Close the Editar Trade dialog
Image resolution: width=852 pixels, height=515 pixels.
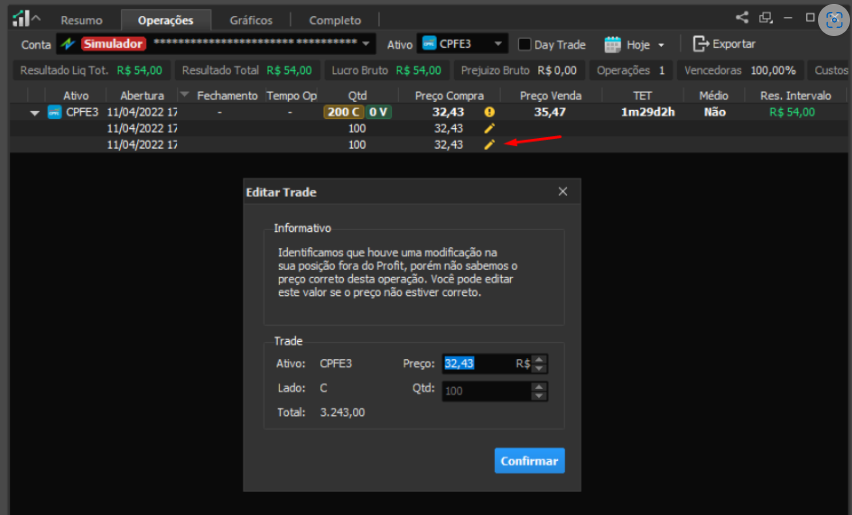(x=563, y=192)
